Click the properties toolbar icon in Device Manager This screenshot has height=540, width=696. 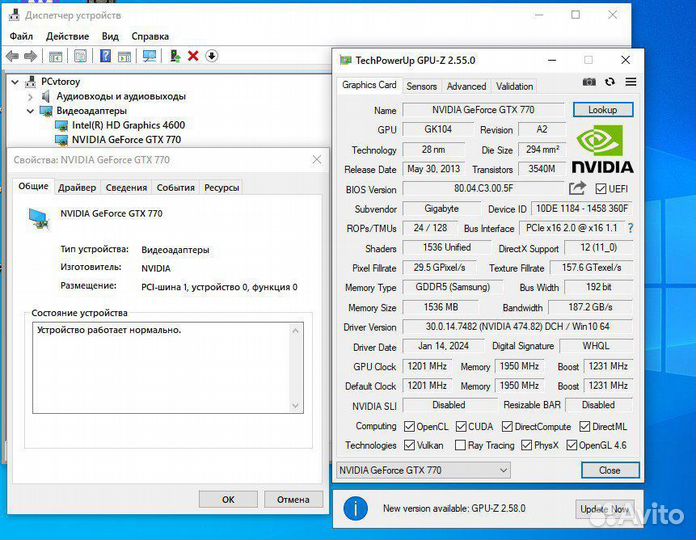click(x=80, y=56)
